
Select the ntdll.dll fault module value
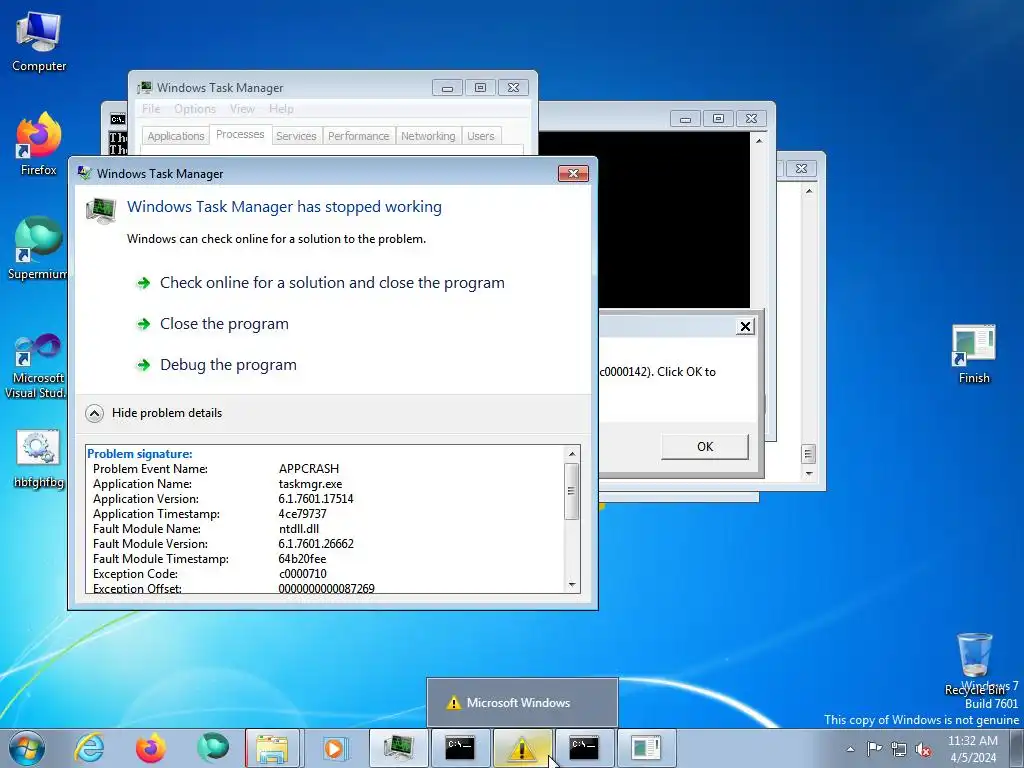[298, 529]
